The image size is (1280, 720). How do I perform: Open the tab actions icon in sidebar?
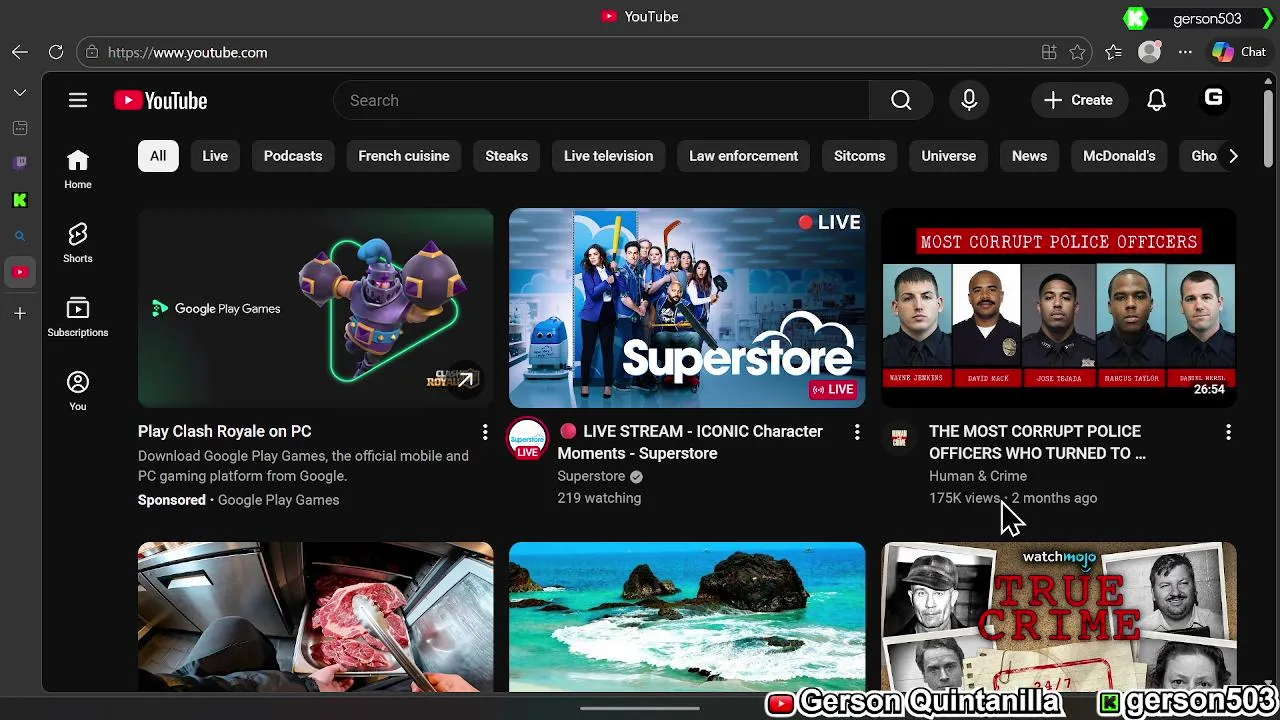pyautogui.click(x=20, y=128)
